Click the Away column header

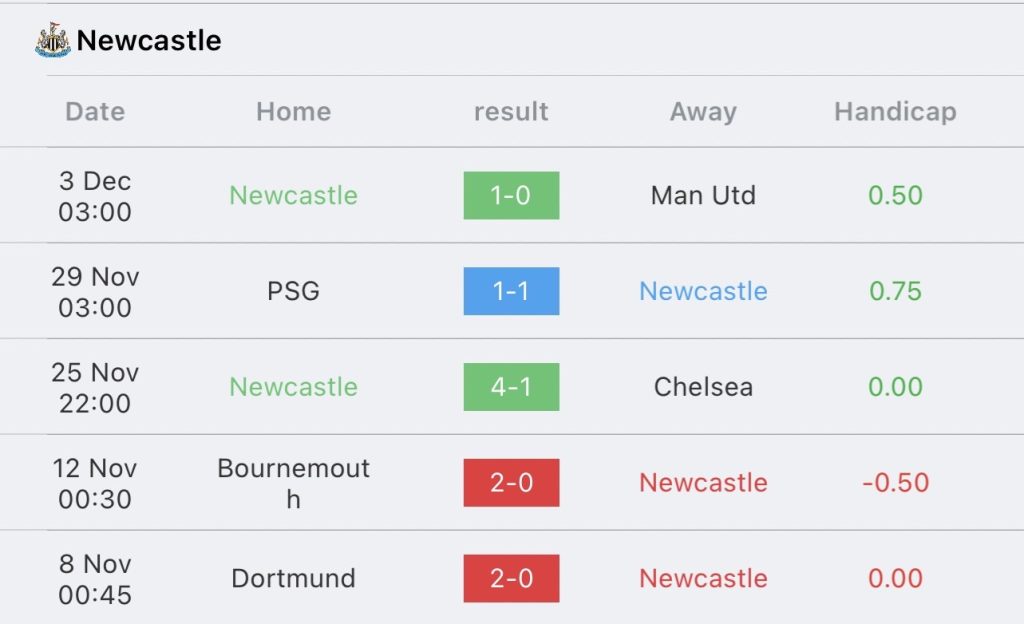click(703, 112)
